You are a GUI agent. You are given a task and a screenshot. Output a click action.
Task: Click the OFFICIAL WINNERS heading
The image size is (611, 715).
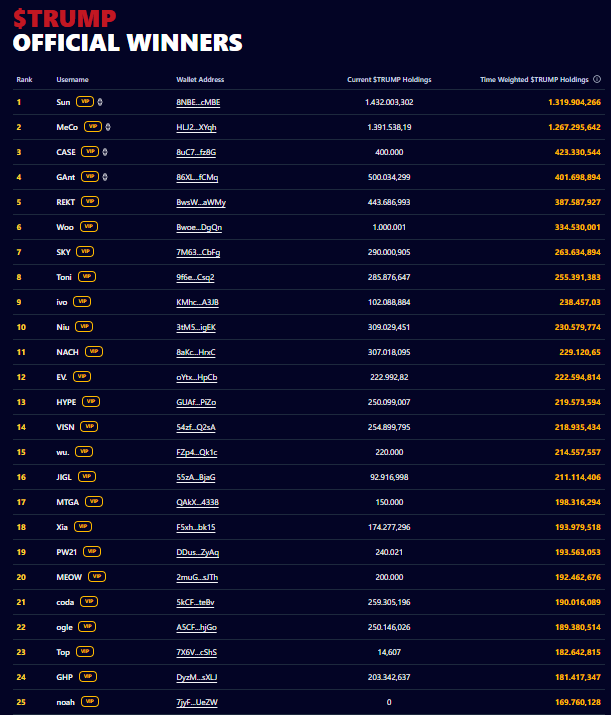(x=128, y=42)
